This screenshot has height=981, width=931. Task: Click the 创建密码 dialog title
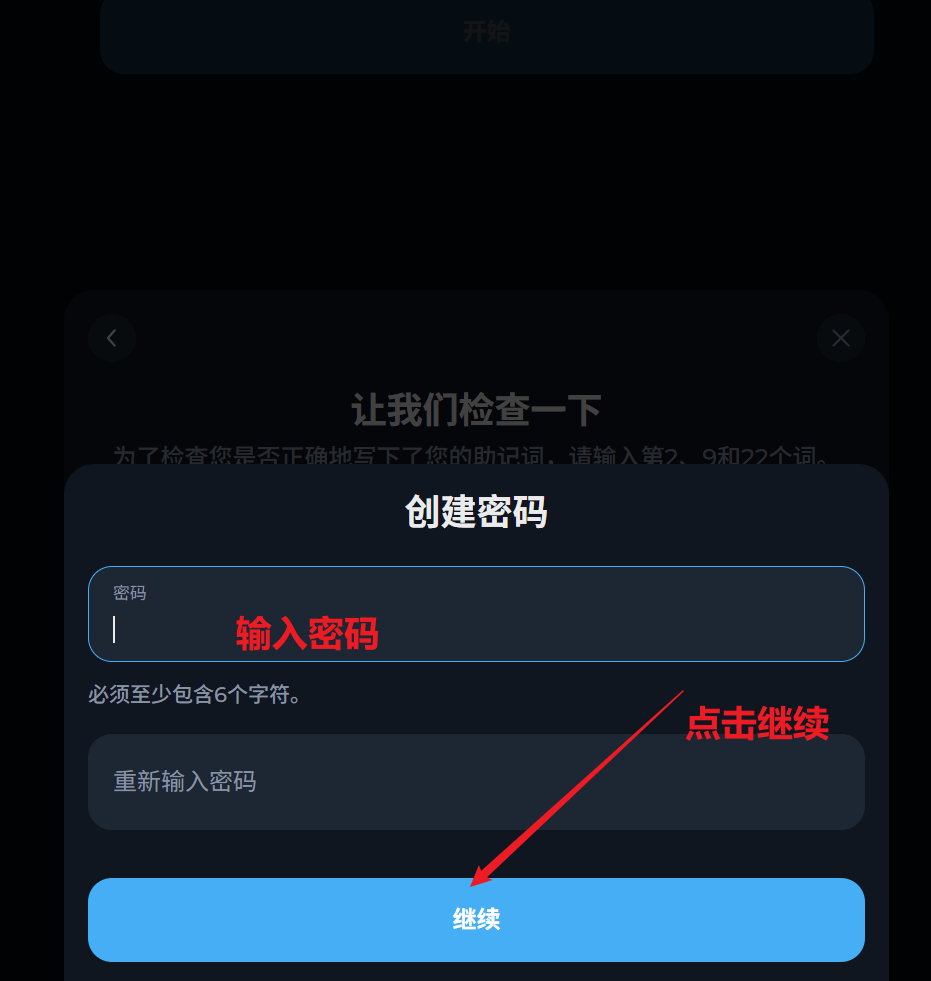tap(476, 511)
